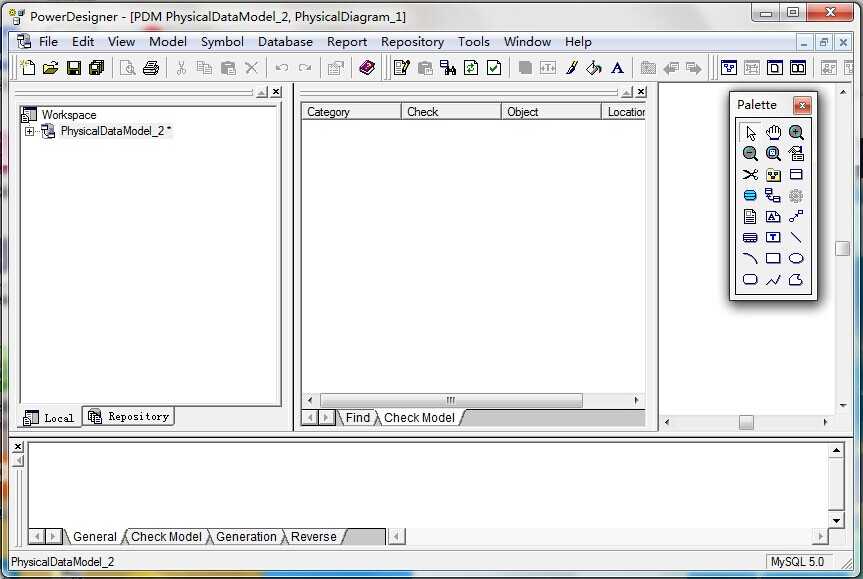The height and width of the screenshot is (579, 863).
Task: Sort by the Category column header
Action: pyautogui.click(x=351, y=112)
